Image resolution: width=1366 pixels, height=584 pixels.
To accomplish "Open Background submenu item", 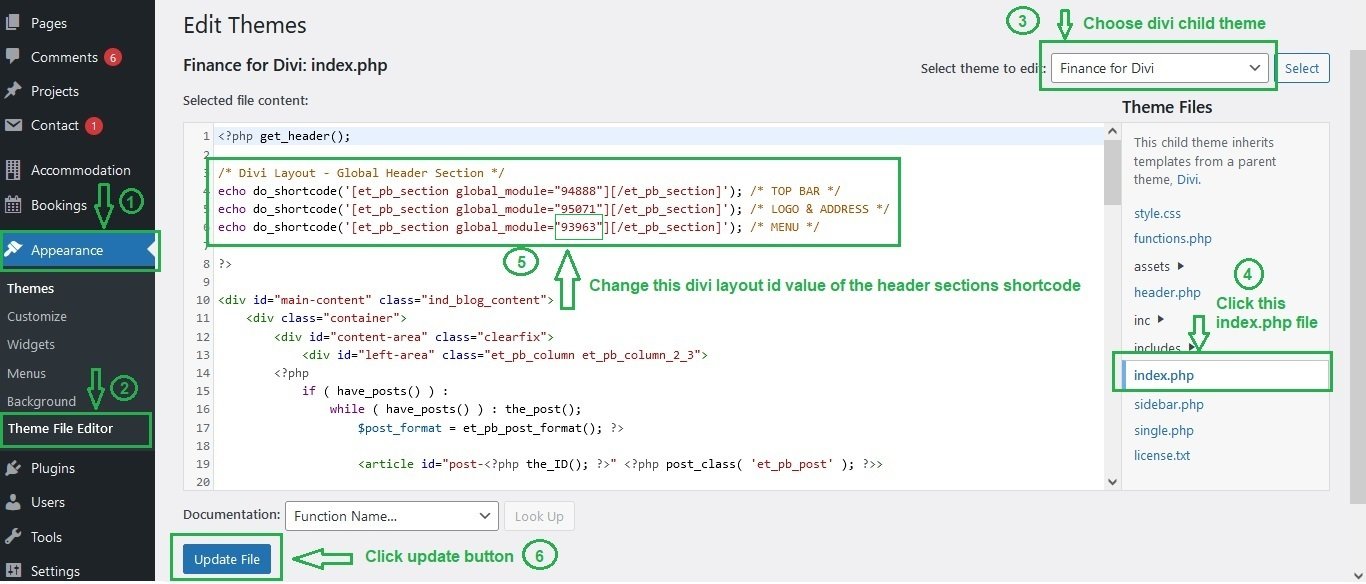I will [x=41, y=401].
